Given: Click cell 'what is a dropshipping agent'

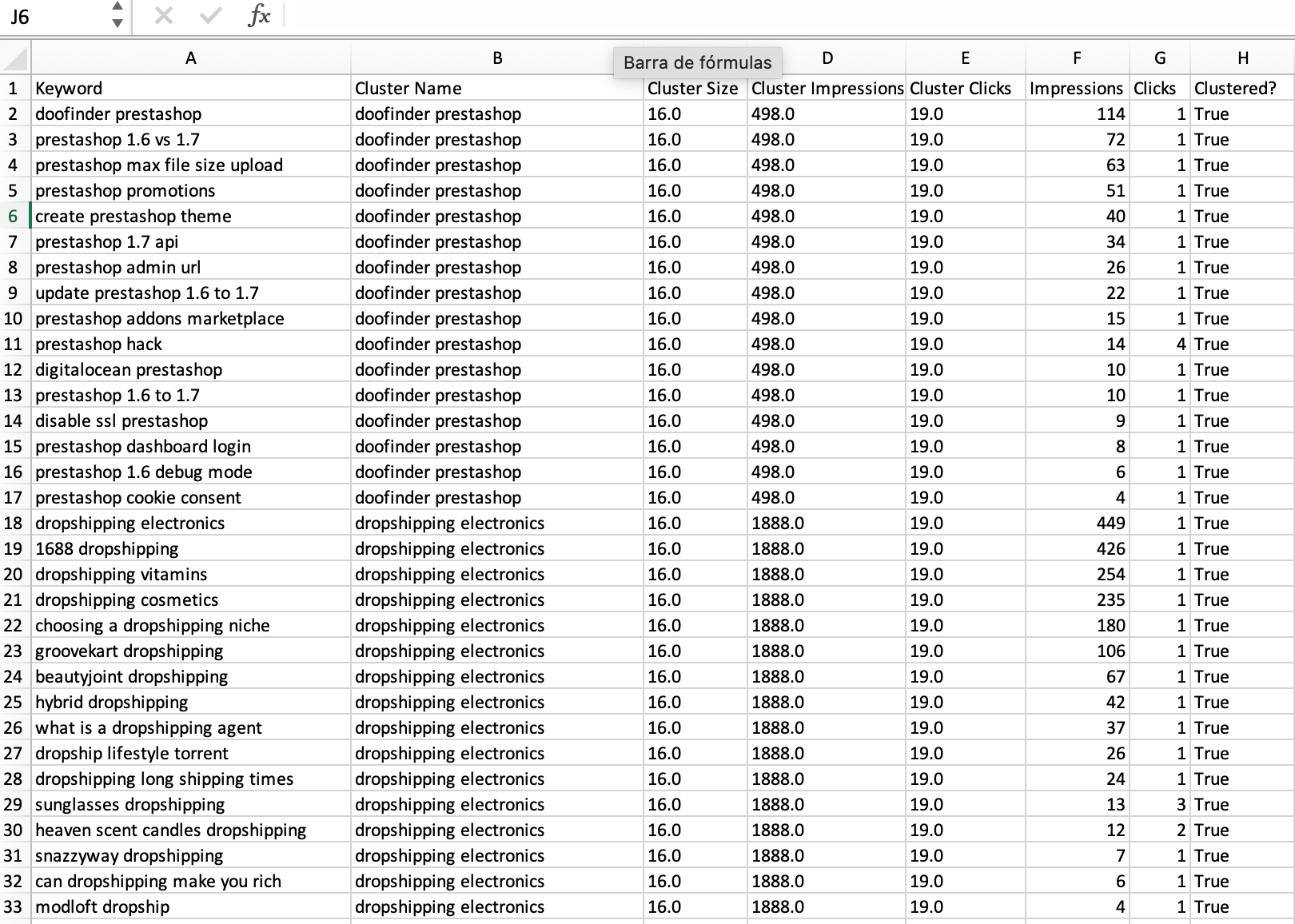Looking at the screenshot, I should tap(190, 727).
